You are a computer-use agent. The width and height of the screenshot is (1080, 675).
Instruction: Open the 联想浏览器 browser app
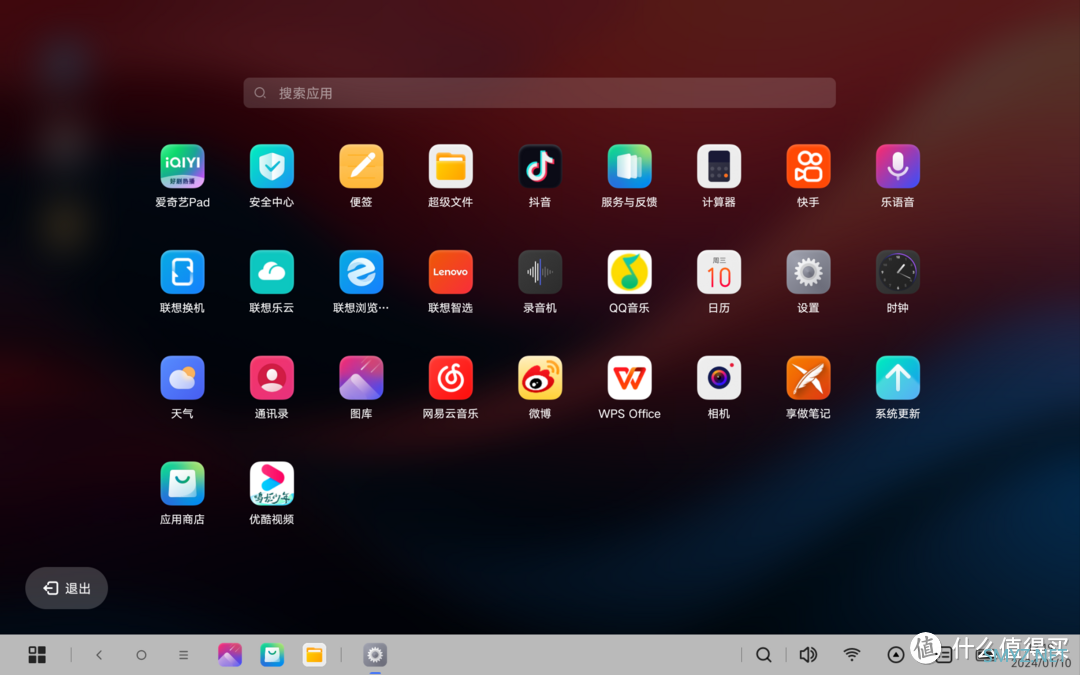361,272
